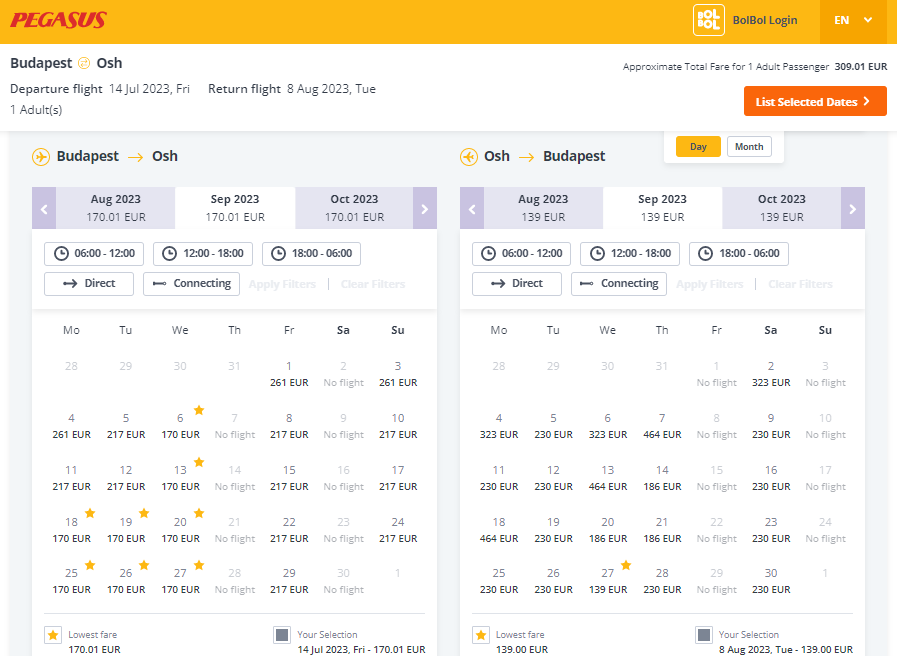The width and height of the screenshot is (897, 656).
Task: Pick 26 Sep departure for 170 EUR
Action: tap(126, 581)
